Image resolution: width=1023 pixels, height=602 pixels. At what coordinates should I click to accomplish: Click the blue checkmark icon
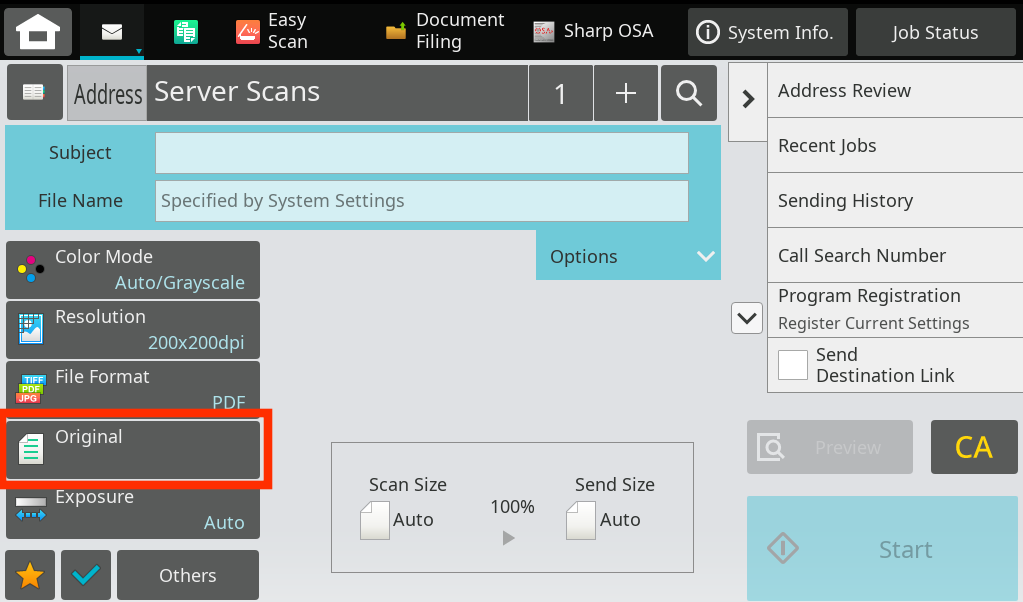(x=86, y=575)
